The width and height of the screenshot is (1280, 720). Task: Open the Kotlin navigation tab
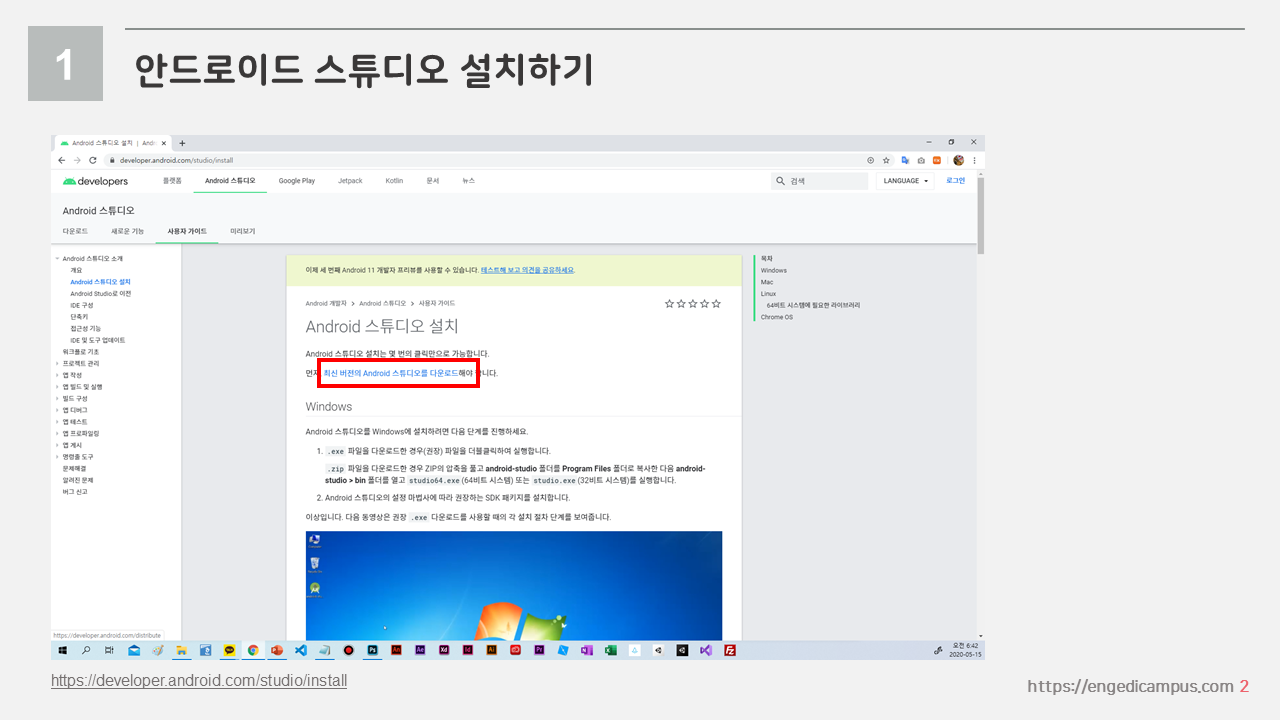(x=394, y=181)
